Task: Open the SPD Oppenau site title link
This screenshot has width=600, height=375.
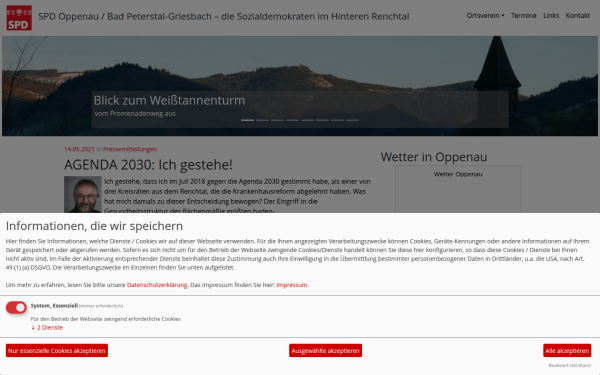Action: tap(223, 16)
